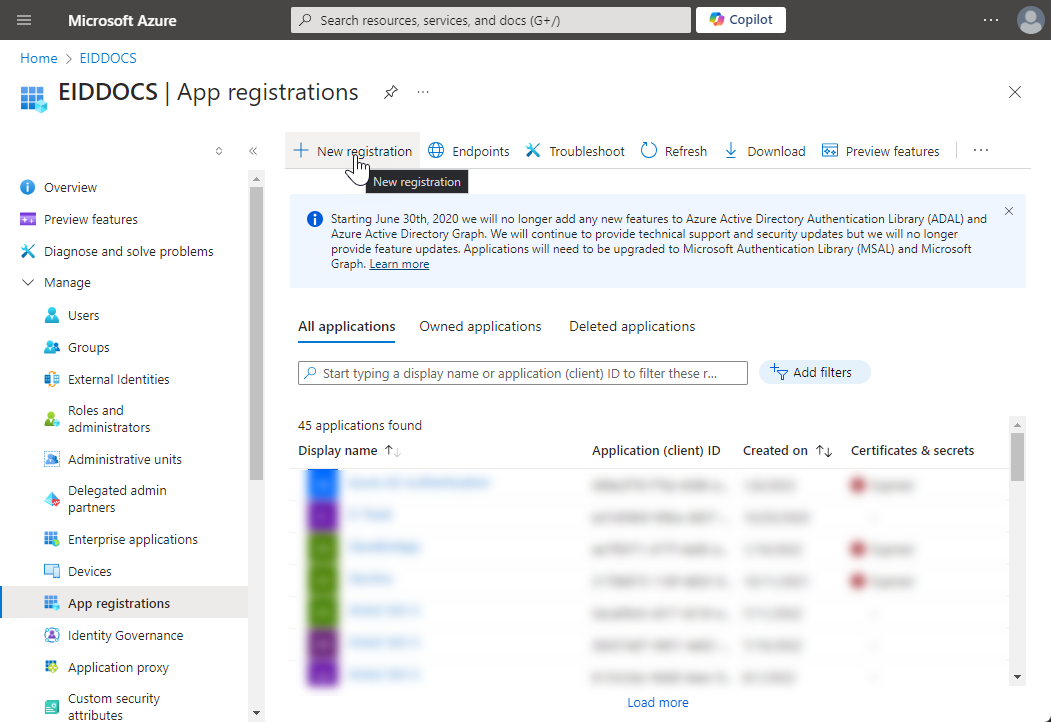The height and width of the screenshot is (722, 1051).
Task: Click the Learn more link
Action: tap(399, 264)
